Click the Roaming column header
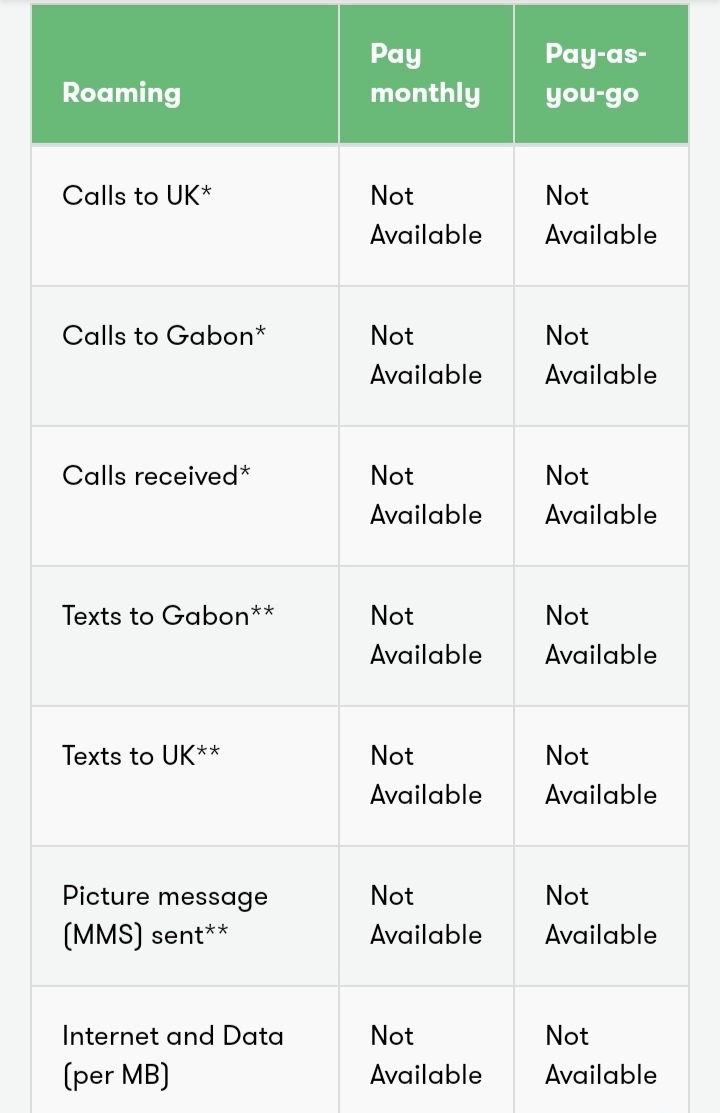720x1113 pixels. 121,93
